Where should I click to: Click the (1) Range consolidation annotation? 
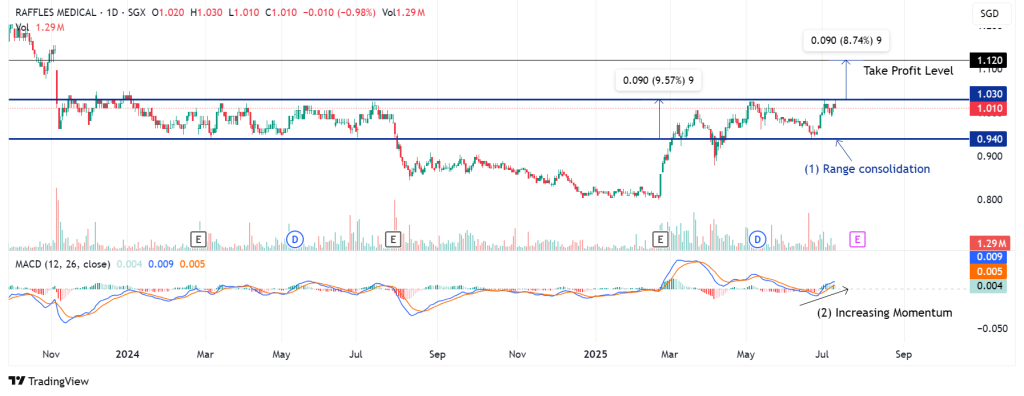click(867, 169)
